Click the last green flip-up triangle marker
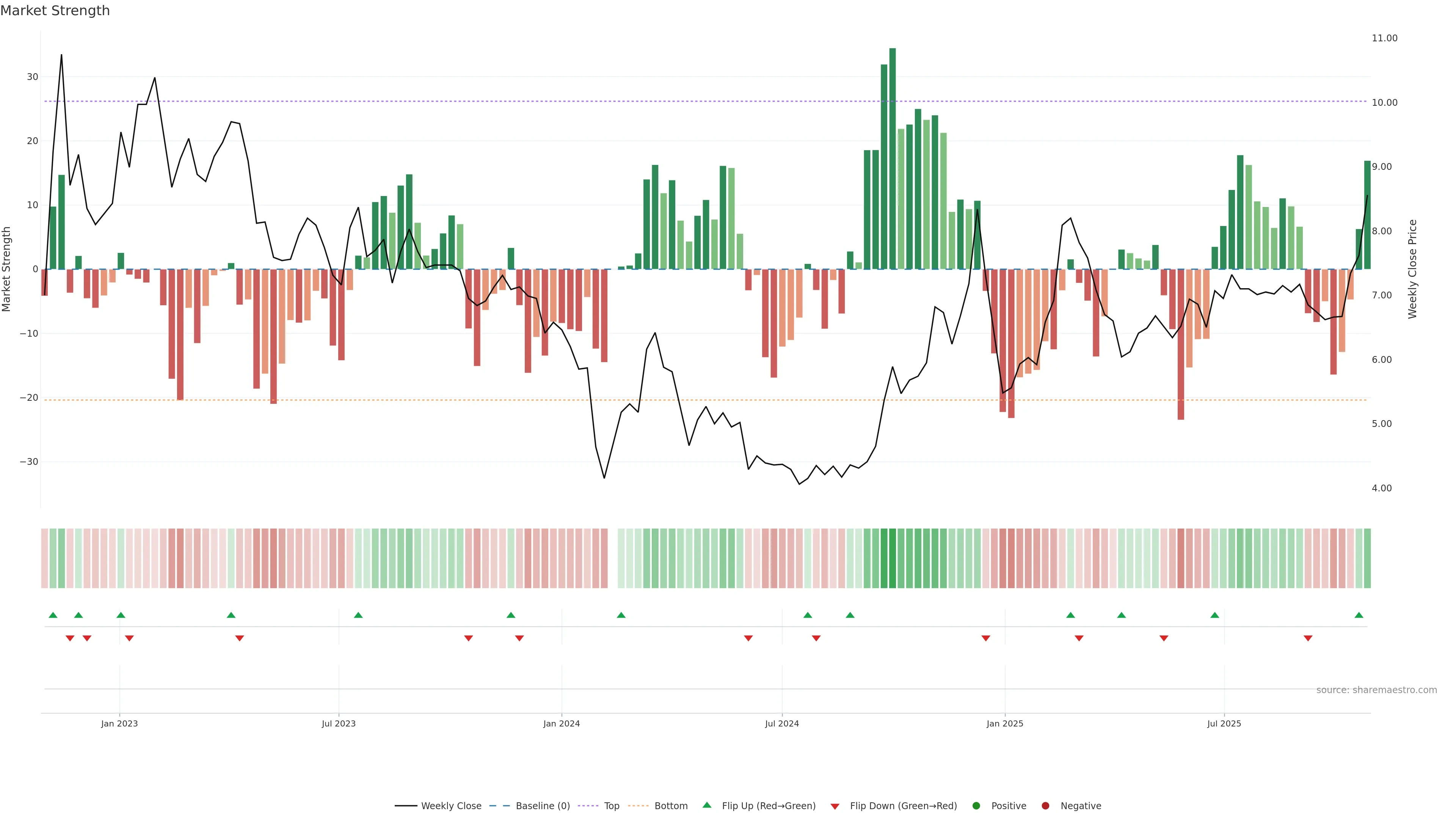1456x819 pixels. coord(1359,615)
